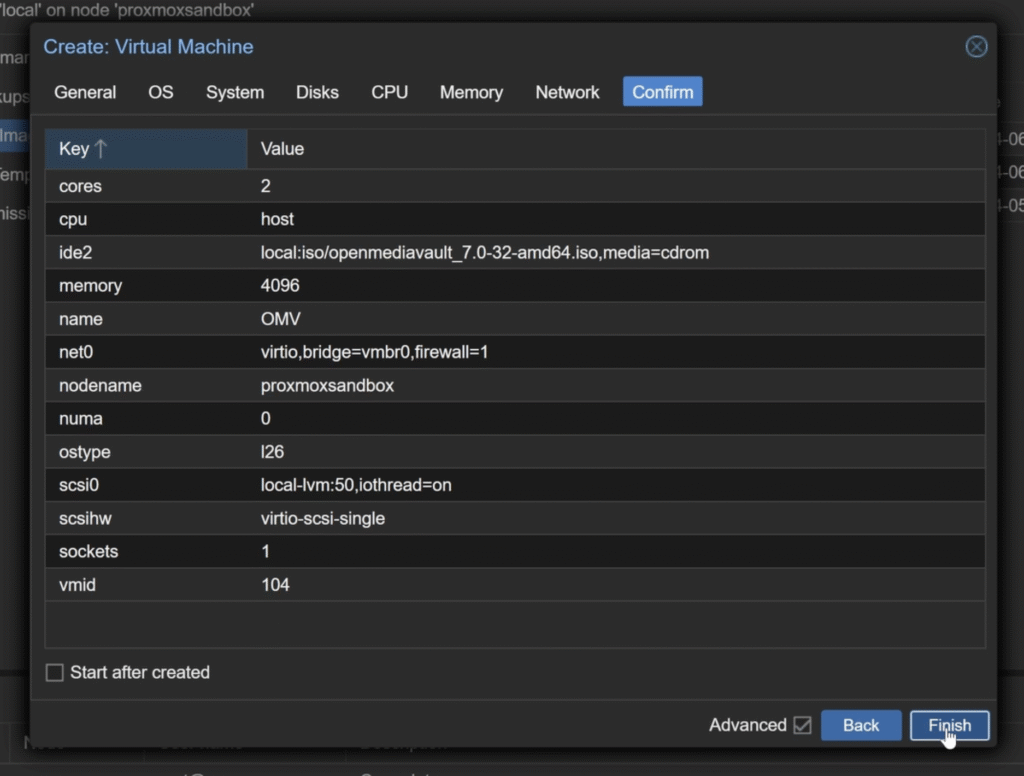Enable Start after created checkbox
This screenshot has width=1024, height=776.
pyautogui.click(x=55, y=672)
